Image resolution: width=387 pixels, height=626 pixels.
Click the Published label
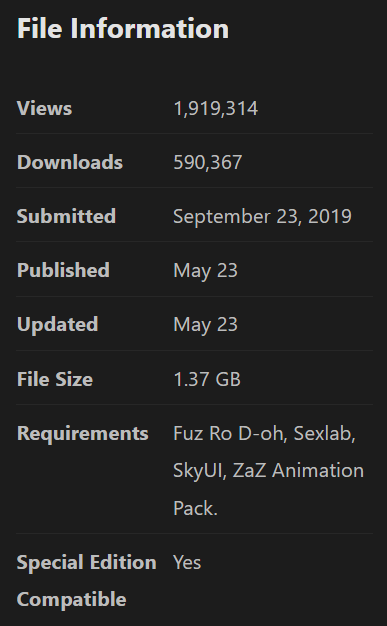click(x=63, y=270)
